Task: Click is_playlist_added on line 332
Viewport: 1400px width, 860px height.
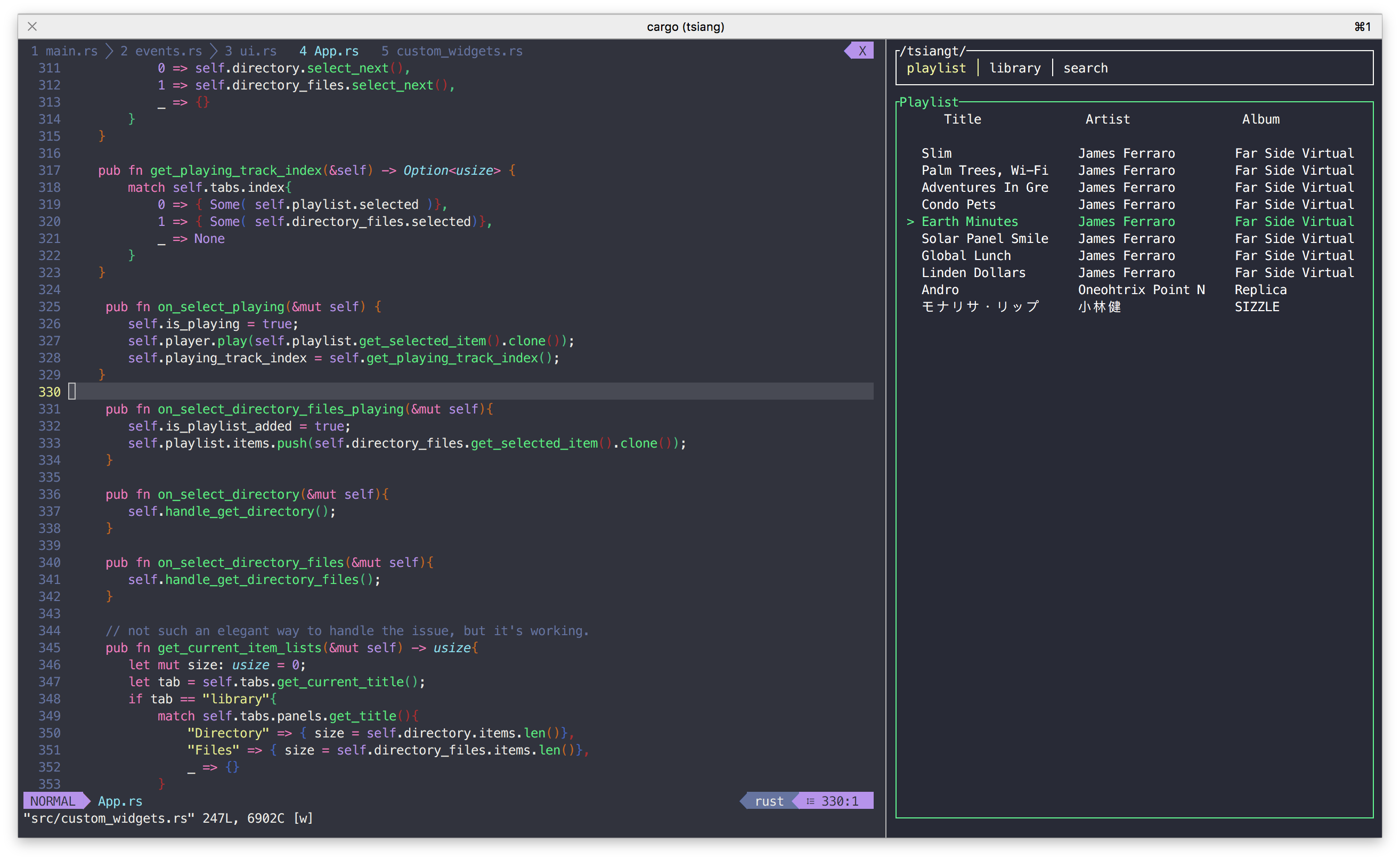Action: coord(228,427)
